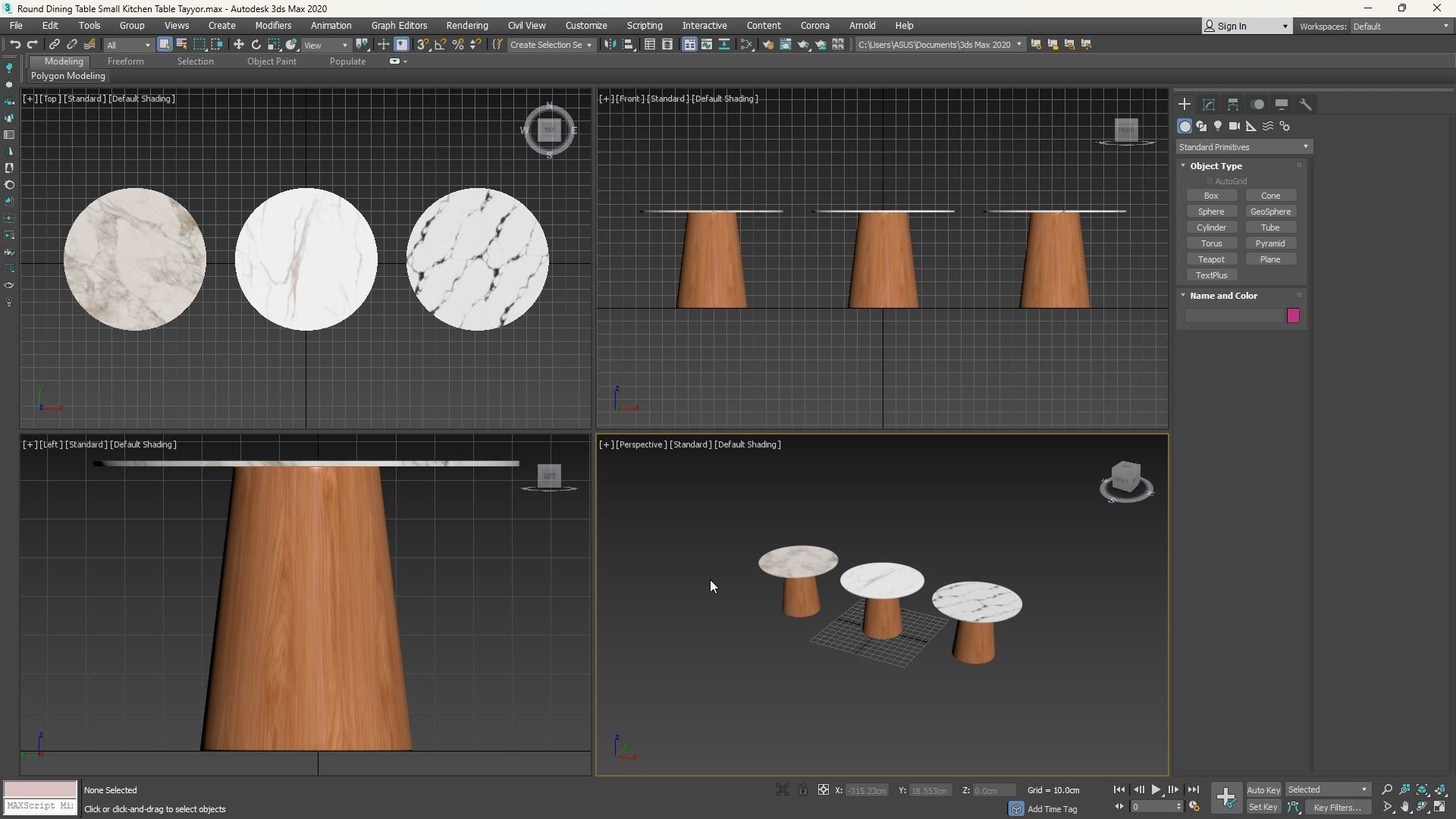Click the MAXScript mini listener field
This screenshot has height=819, width=1456.
click(x=40, y=806)
